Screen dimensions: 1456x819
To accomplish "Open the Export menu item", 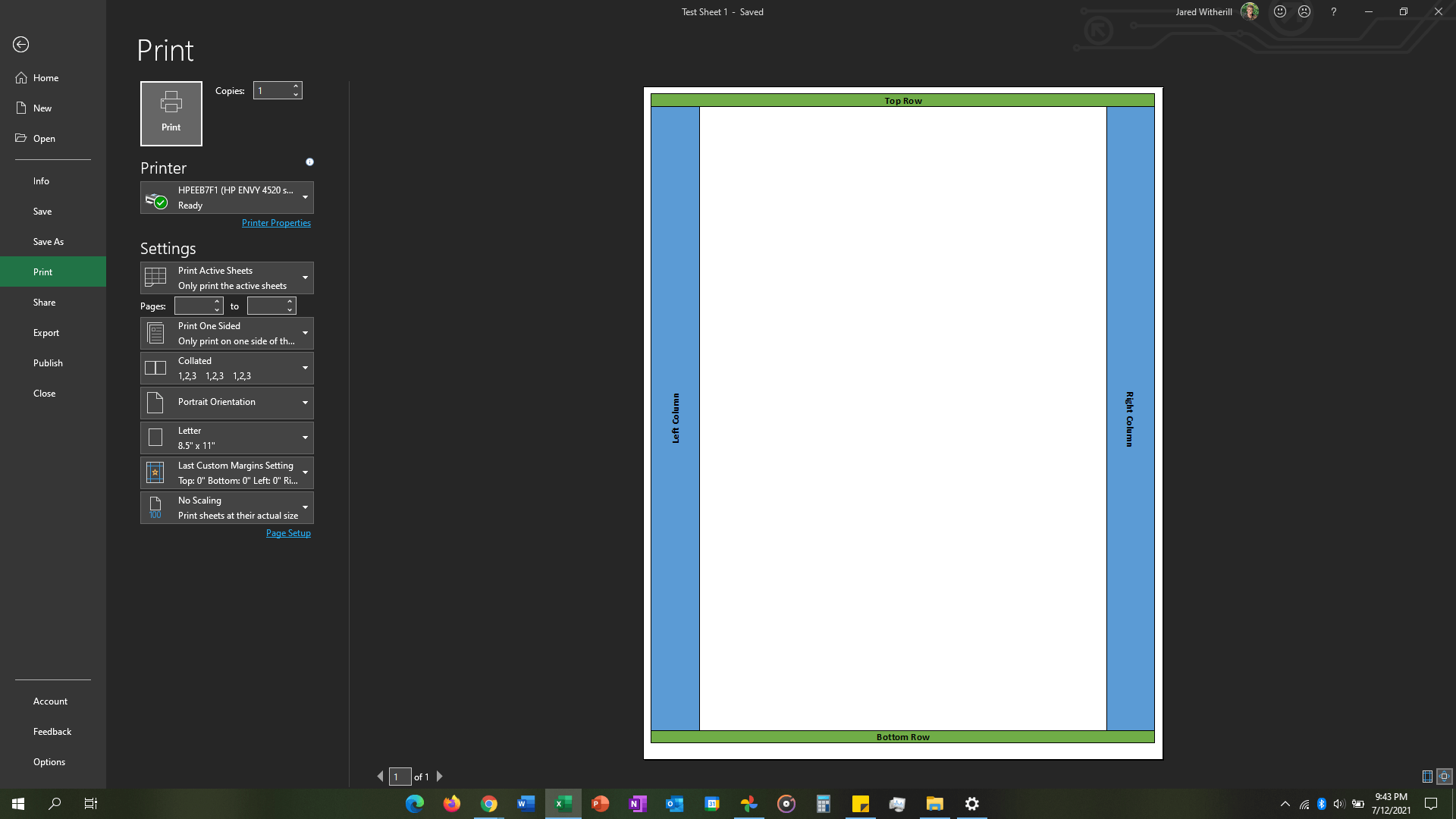I will 46,333.
